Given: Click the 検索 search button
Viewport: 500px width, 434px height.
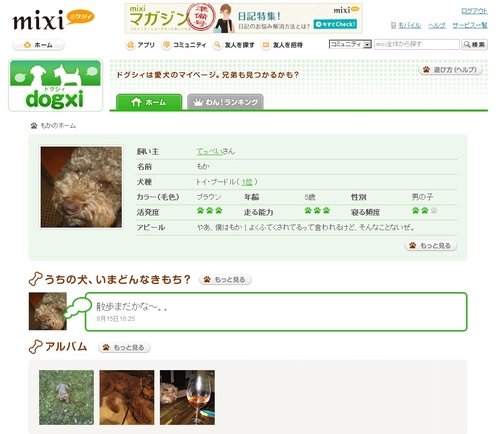Looking at the screenshot, I should pyautogui.click(x=474, y=44).
